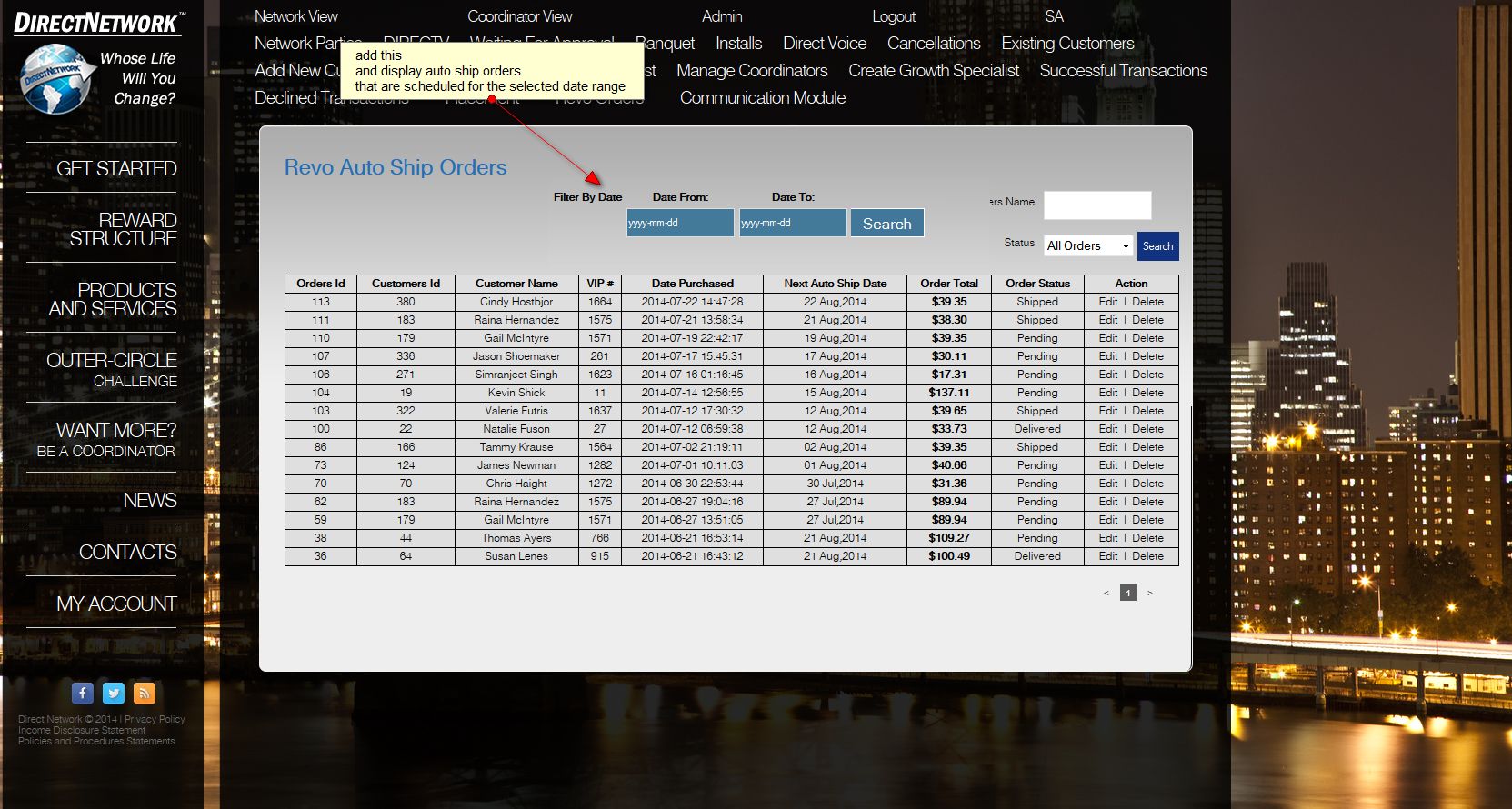The width and height of the screenshot is (1512, 809).
Task: Open WANT MORE? BE A COORDINATOR
Action: click(106, 439)
